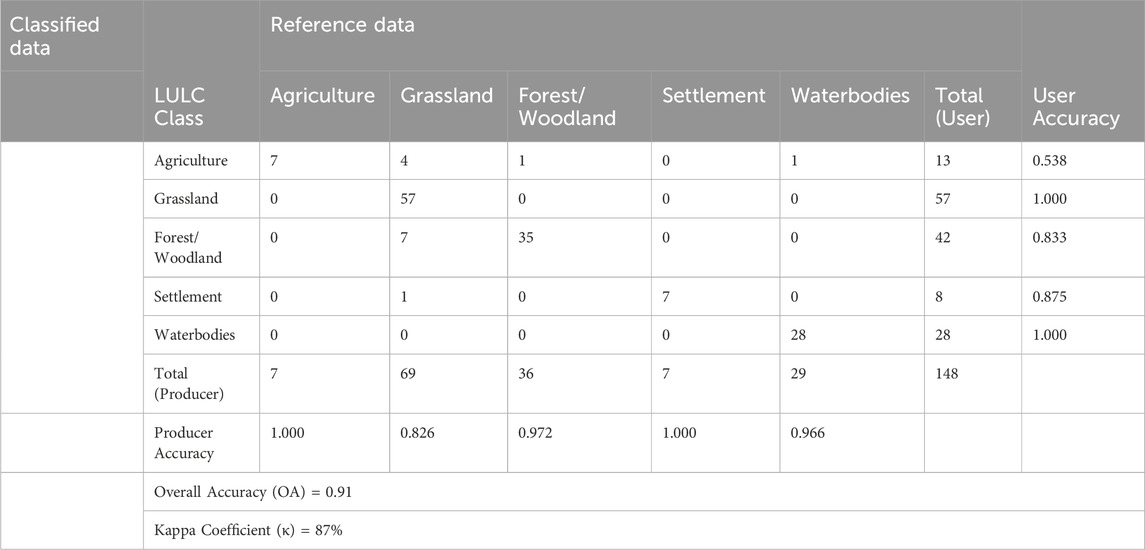Screen dimensions: 1145x550
Task: Click the Total (User) column header
Action: tap(973, 107)
